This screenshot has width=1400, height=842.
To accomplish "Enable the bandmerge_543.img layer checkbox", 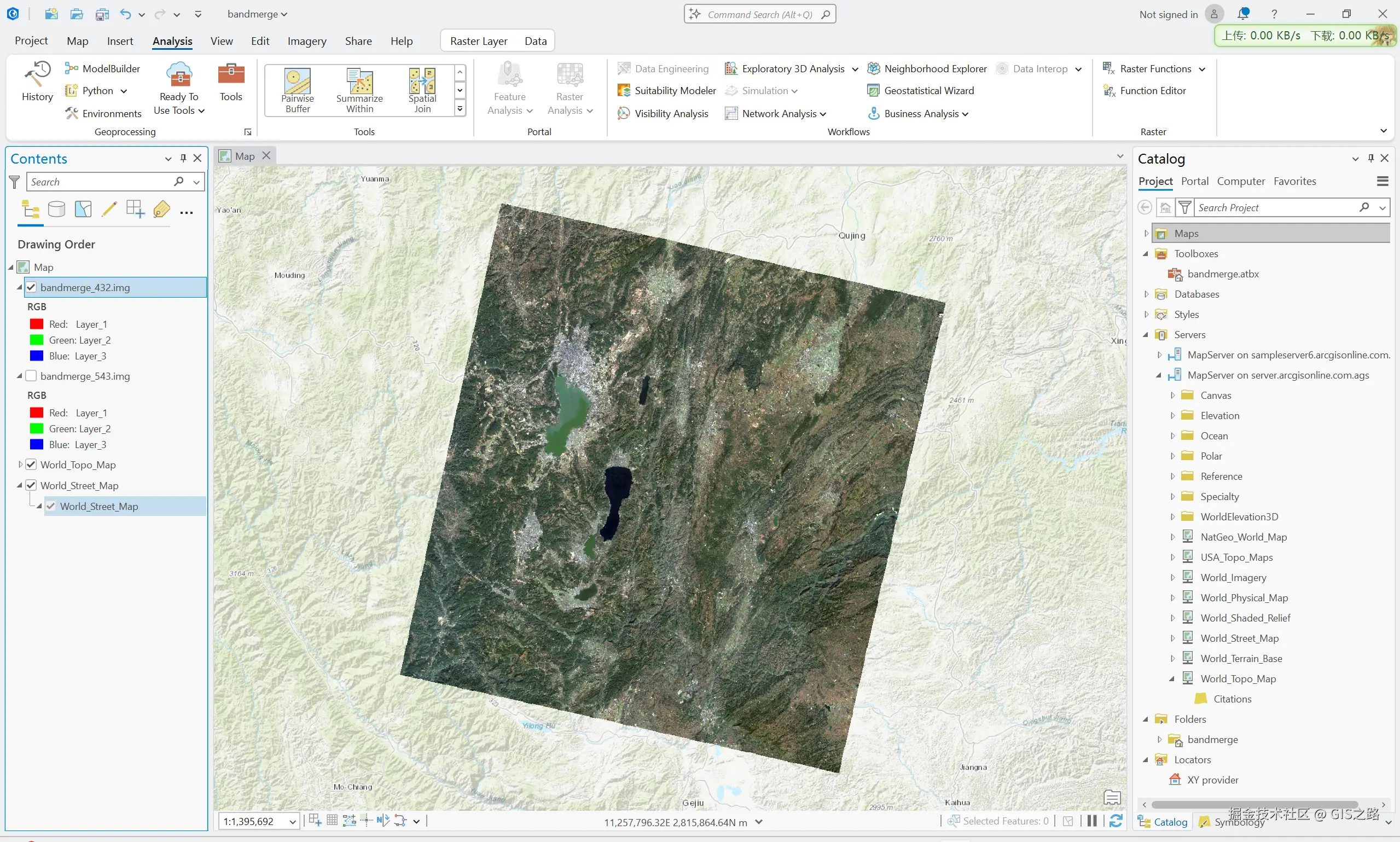I will (x=31, y=376).
